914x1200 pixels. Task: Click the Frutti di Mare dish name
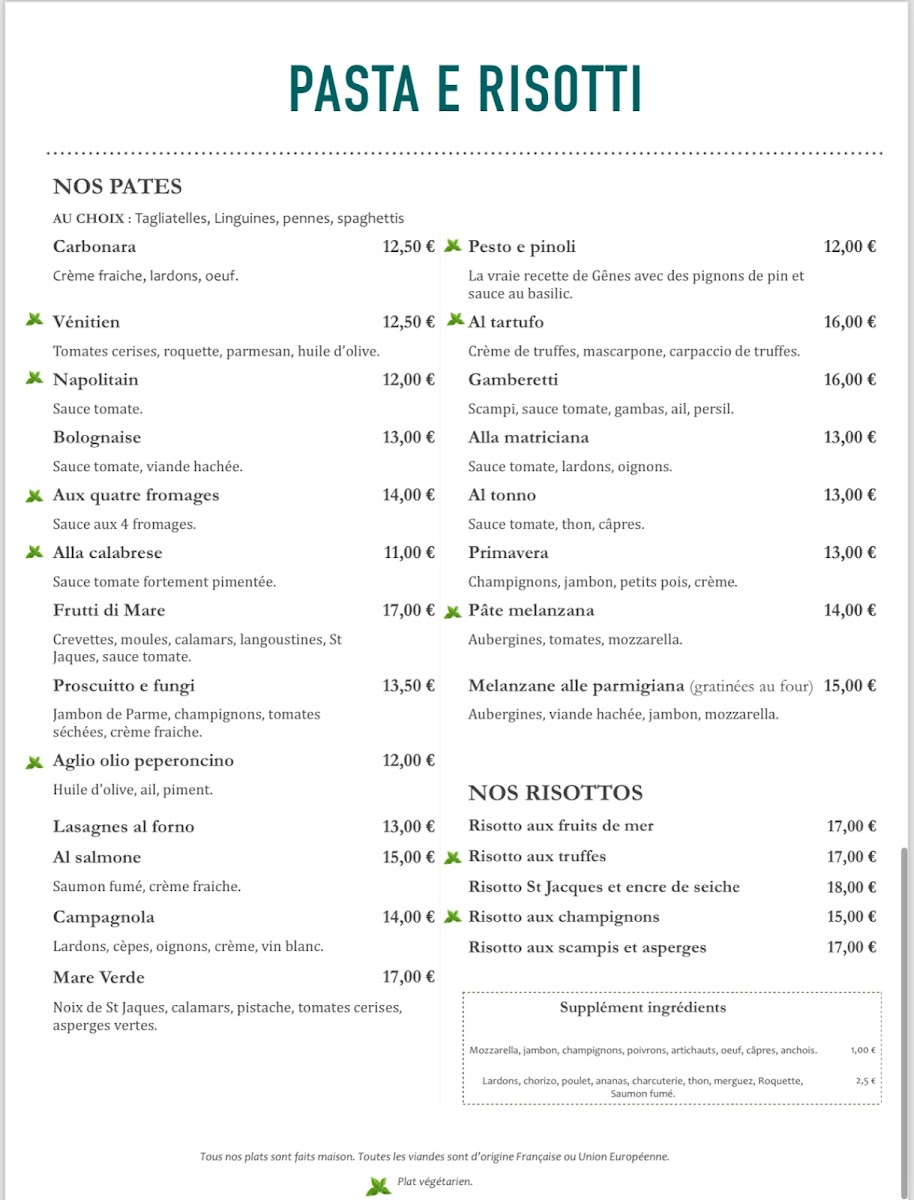109,610
